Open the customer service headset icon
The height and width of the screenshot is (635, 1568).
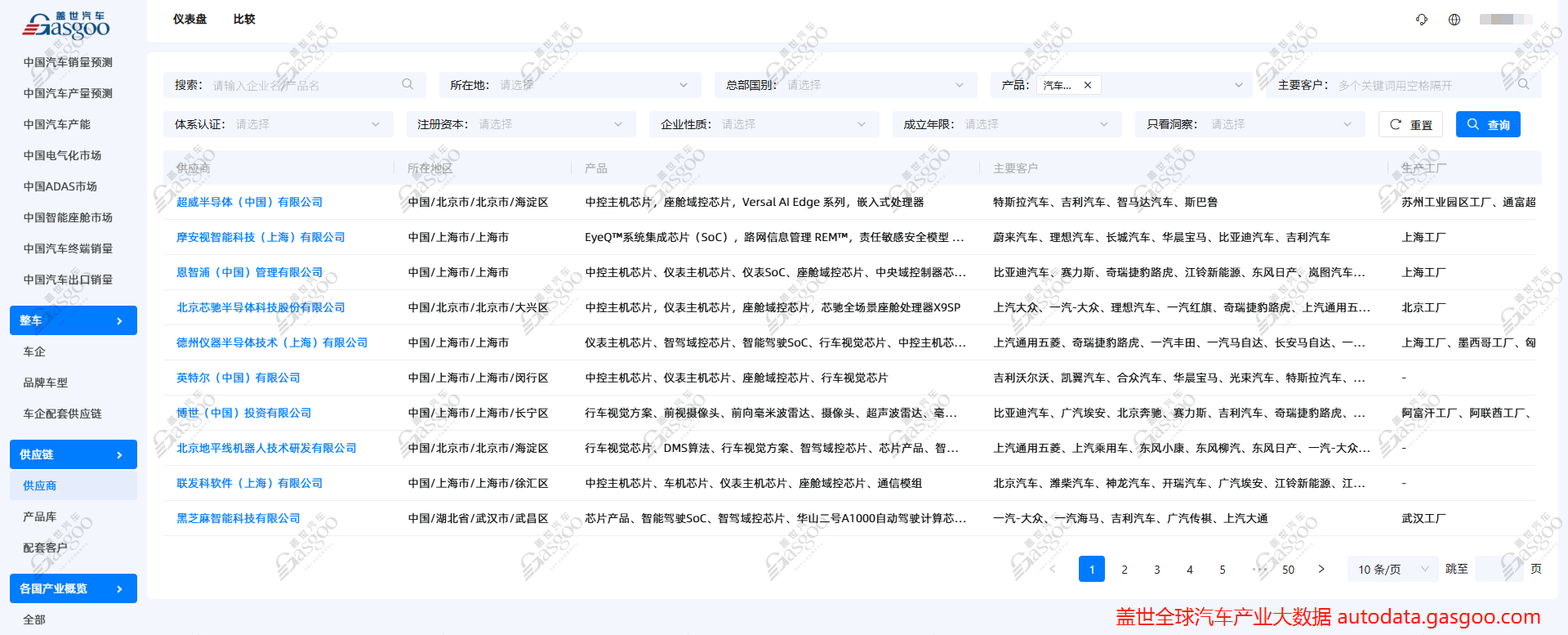click(1422, 20)
